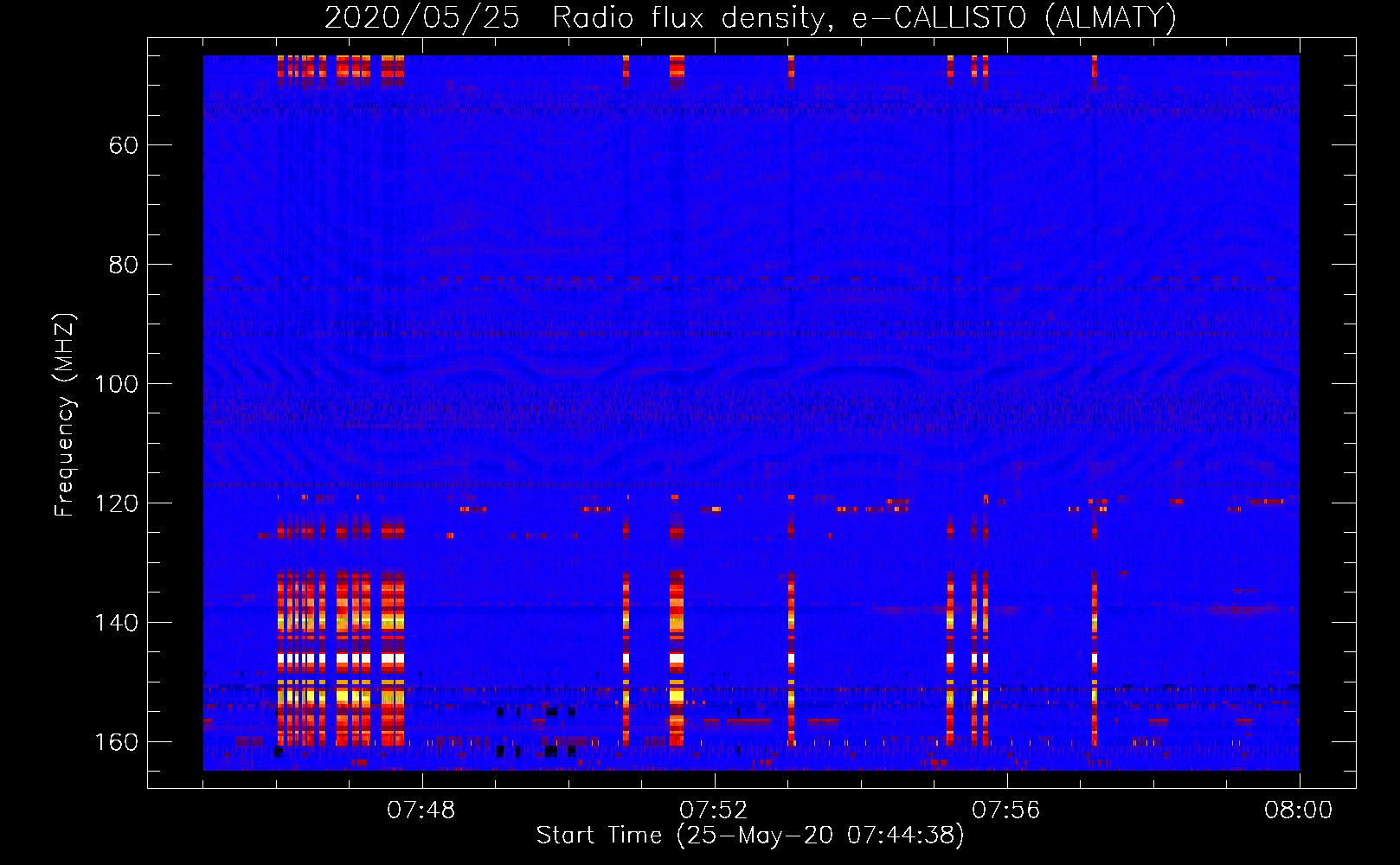Click the 08:00 time tick label
This screenshot has height=865, width=1400.
(1299, 811)
